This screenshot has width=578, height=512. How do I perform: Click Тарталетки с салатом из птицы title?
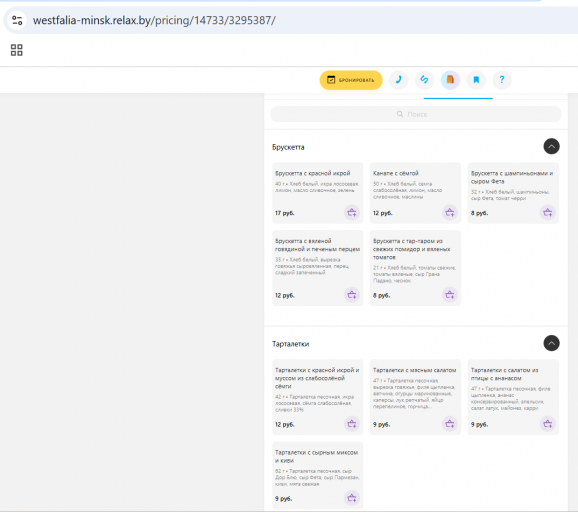pyautogui.click(x=504, y=374)
